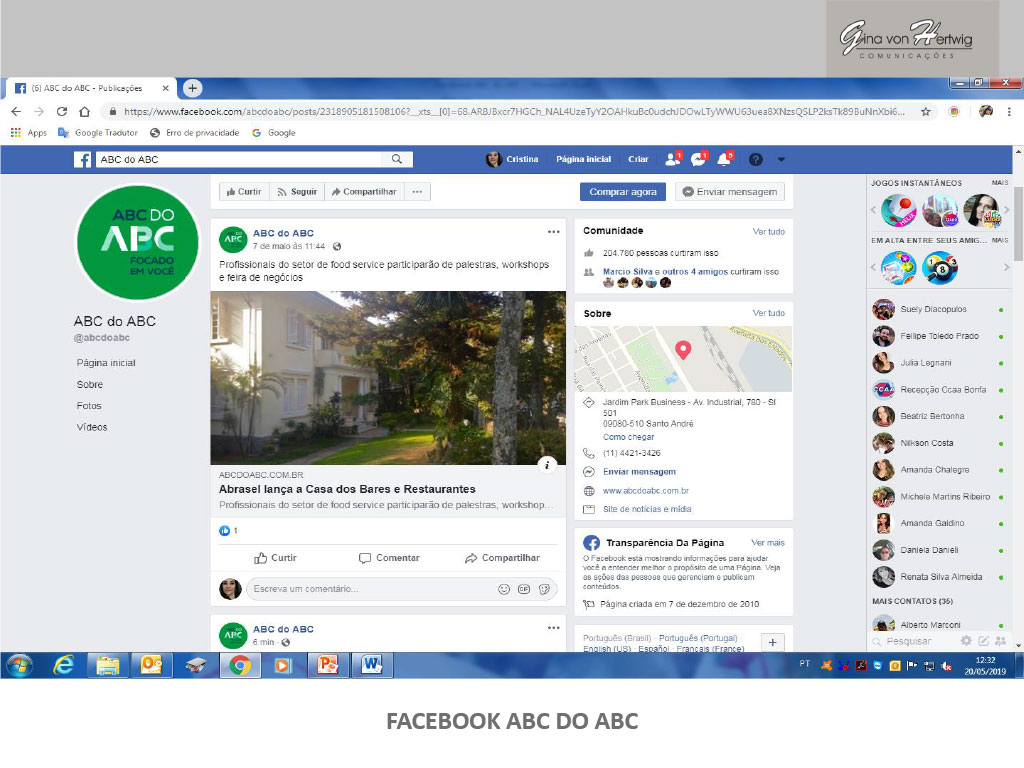1024x768 pixels.
Task: Open the Messenger messages icon
Action: [x=699, y=159]
